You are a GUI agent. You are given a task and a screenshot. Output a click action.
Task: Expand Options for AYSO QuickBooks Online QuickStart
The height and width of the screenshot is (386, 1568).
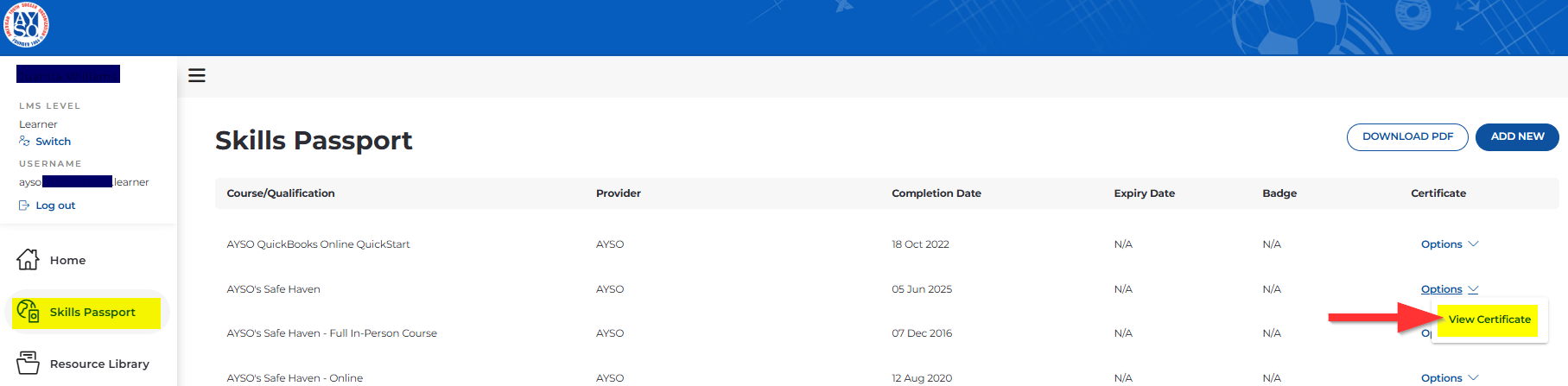coord(1449,244)
